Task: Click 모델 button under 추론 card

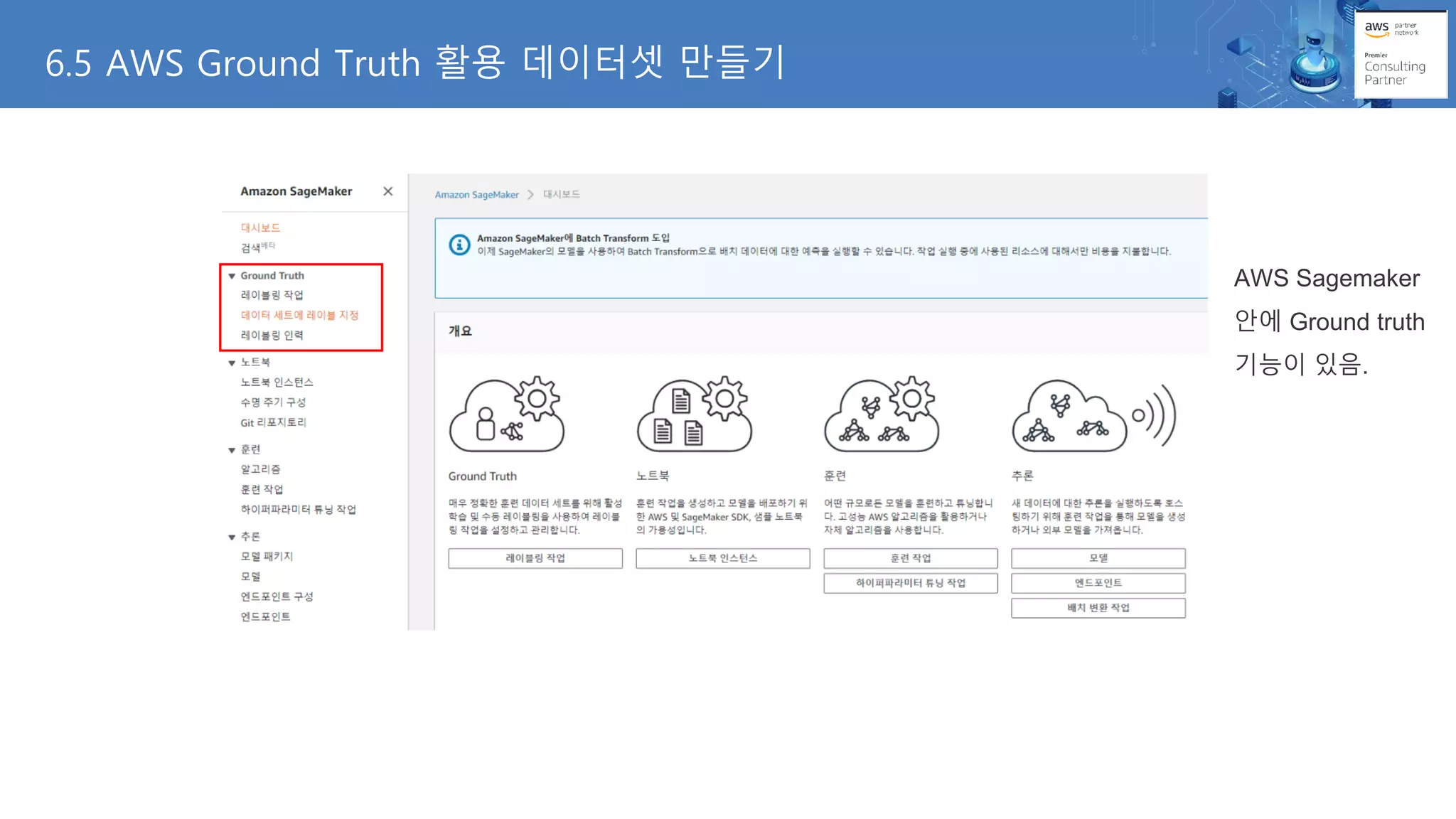Action: point(1098,558)
